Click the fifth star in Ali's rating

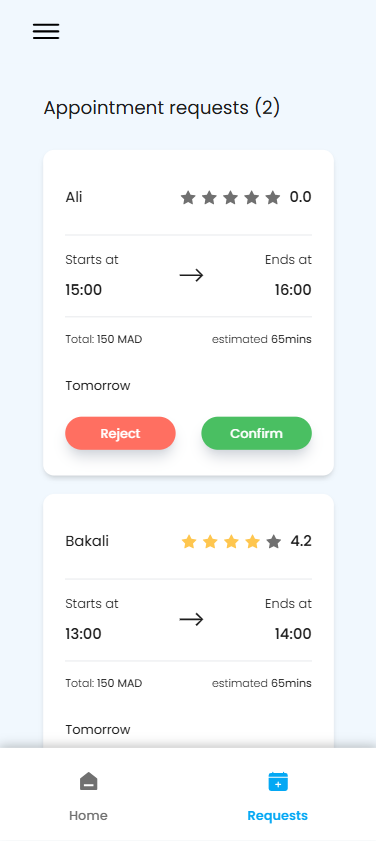pos(273,198)
